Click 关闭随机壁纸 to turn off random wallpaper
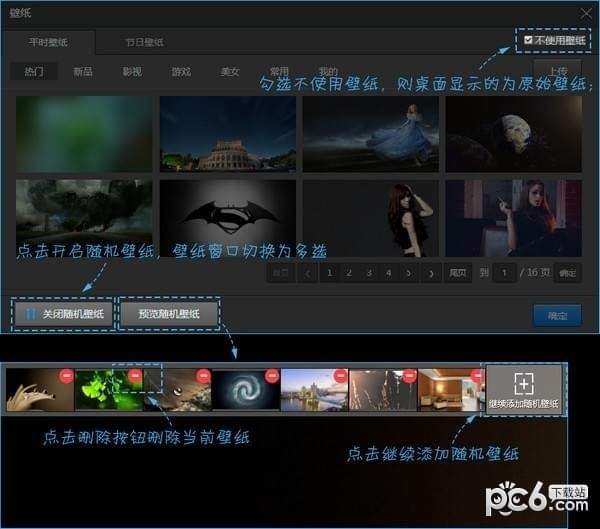The width and height of the screenshot is (600, 529). tap(64, 315)
